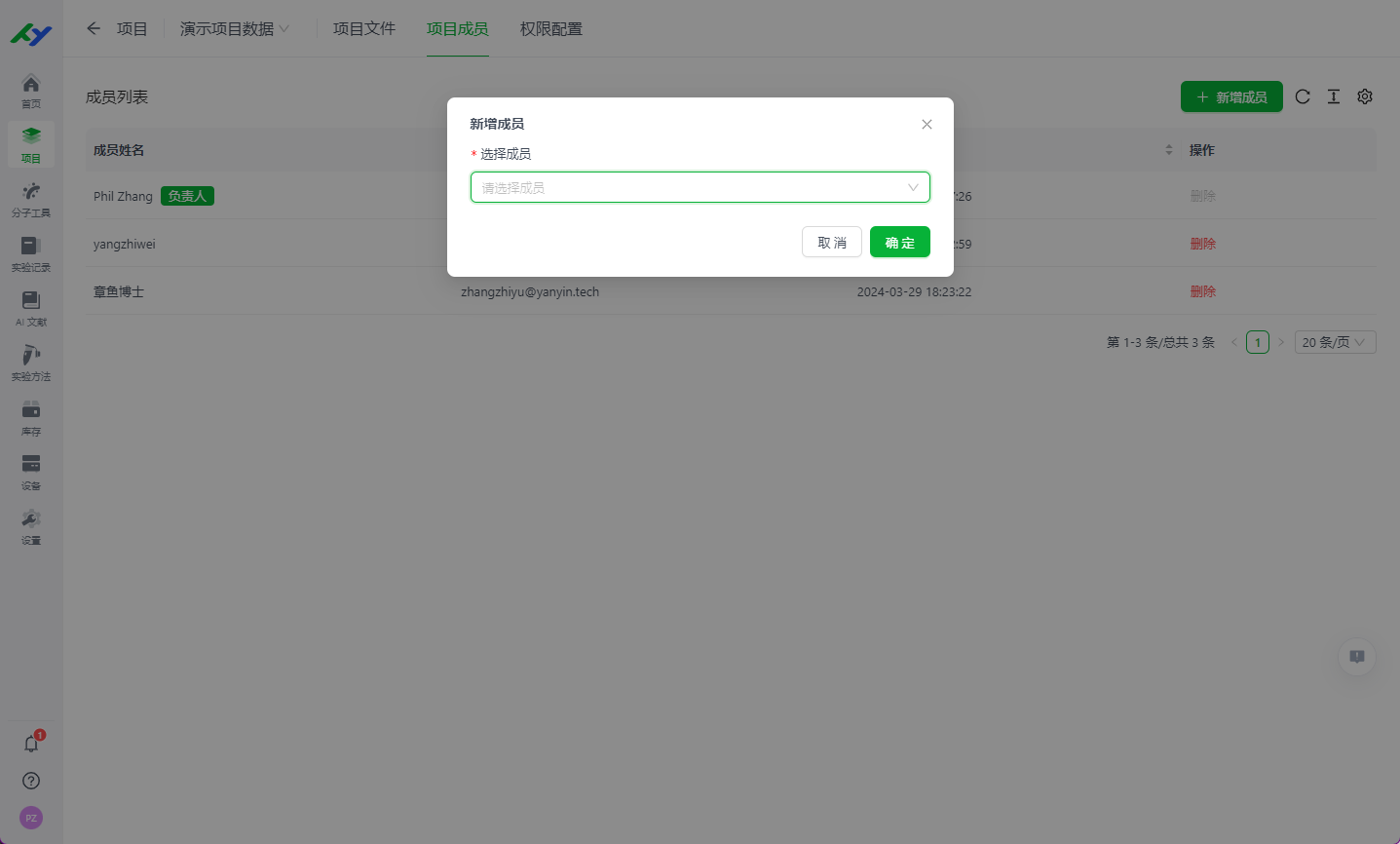Go to 实验方法 experiment methods icon
Viewport: 1400px width, 844px height.
point(31,363)
